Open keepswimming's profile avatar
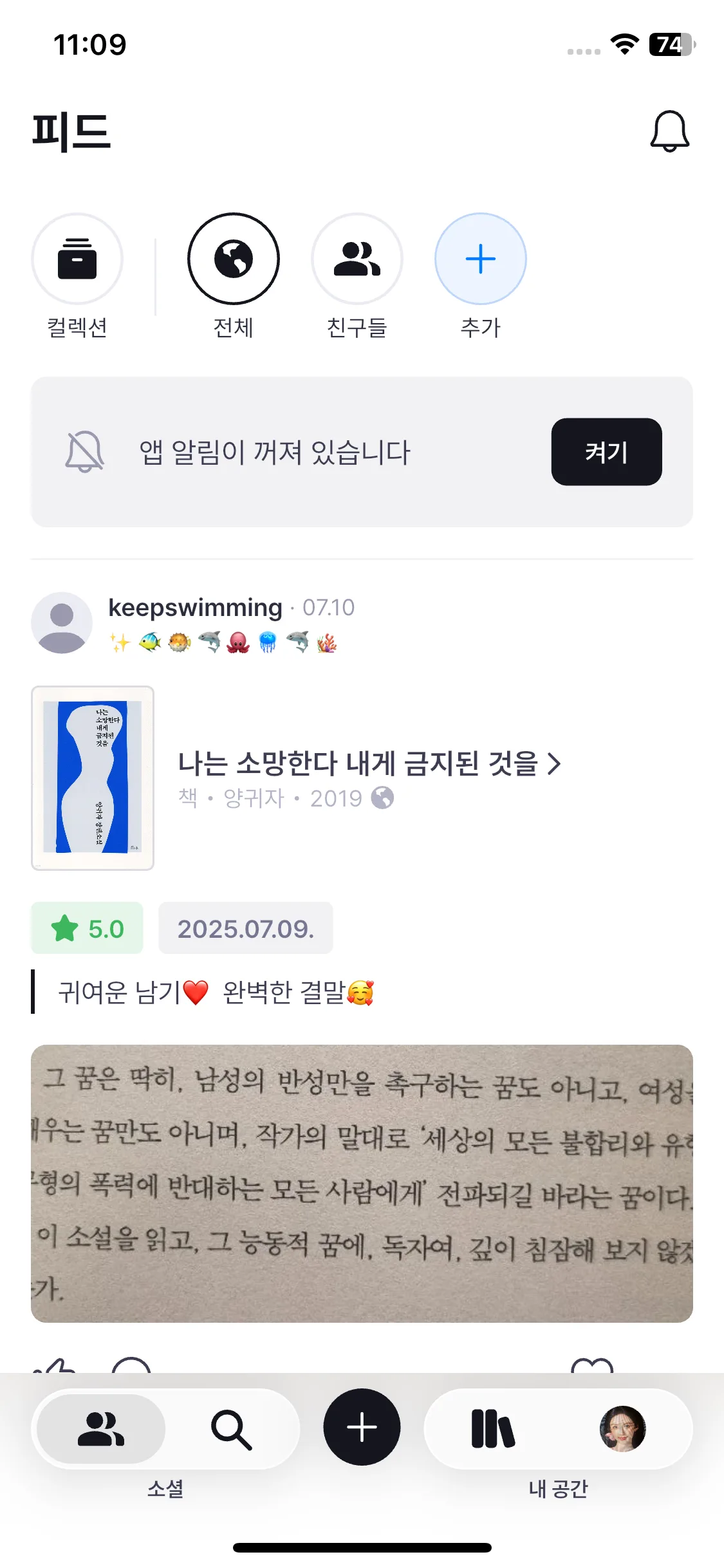This screenshot has height=1568, width=724. click(x=62, y=622)
